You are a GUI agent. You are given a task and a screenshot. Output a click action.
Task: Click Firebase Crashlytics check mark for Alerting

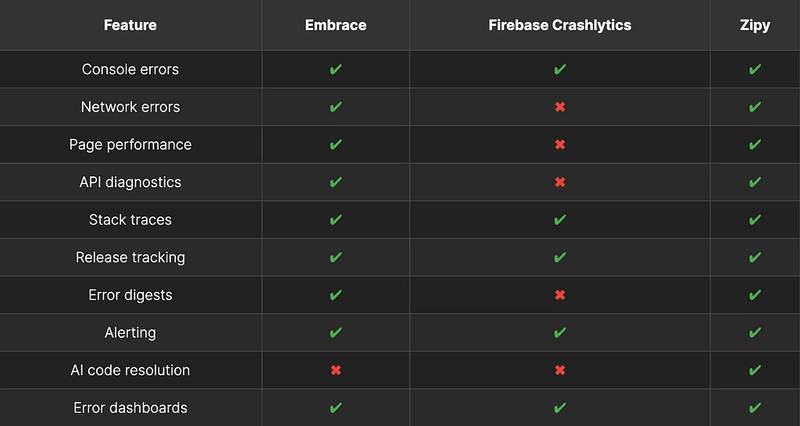tap(560, 333)
